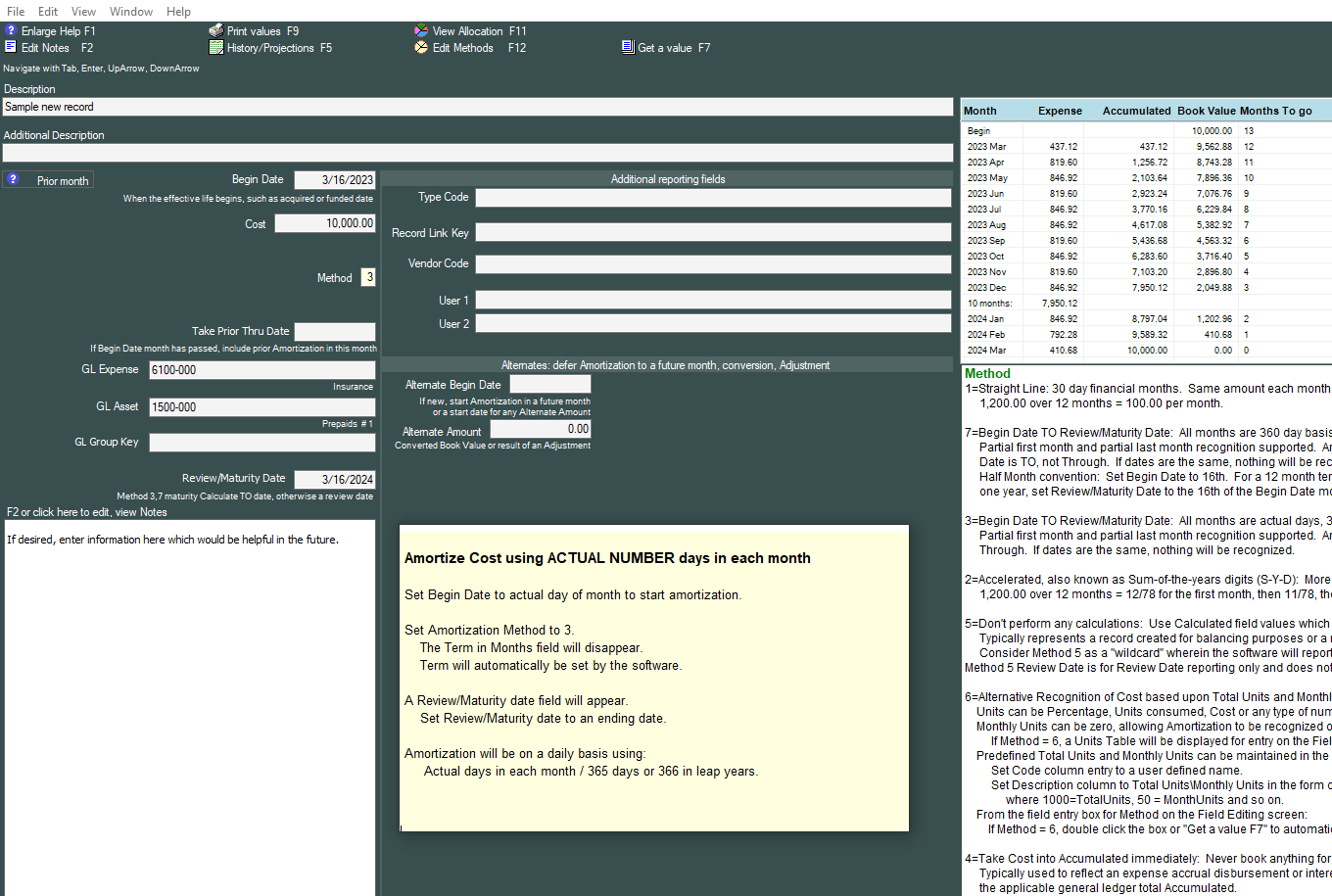Click Edit Notes F2 label
Image resolution: width=1332 pixels, height=896 pixels.
point(57,48)
